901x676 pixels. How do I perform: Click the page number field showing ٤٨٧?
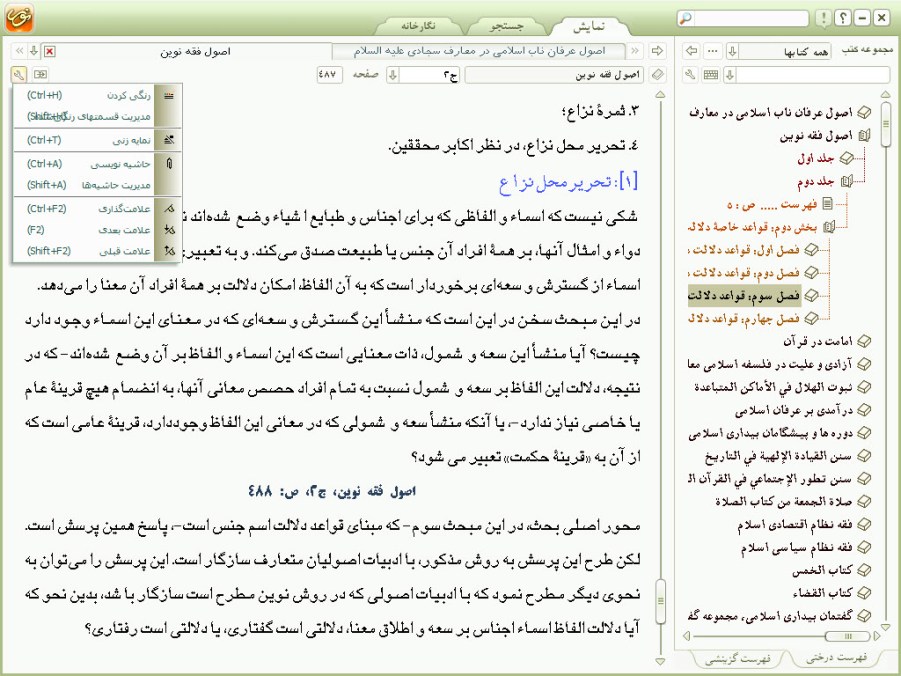[x=329, y=75]
